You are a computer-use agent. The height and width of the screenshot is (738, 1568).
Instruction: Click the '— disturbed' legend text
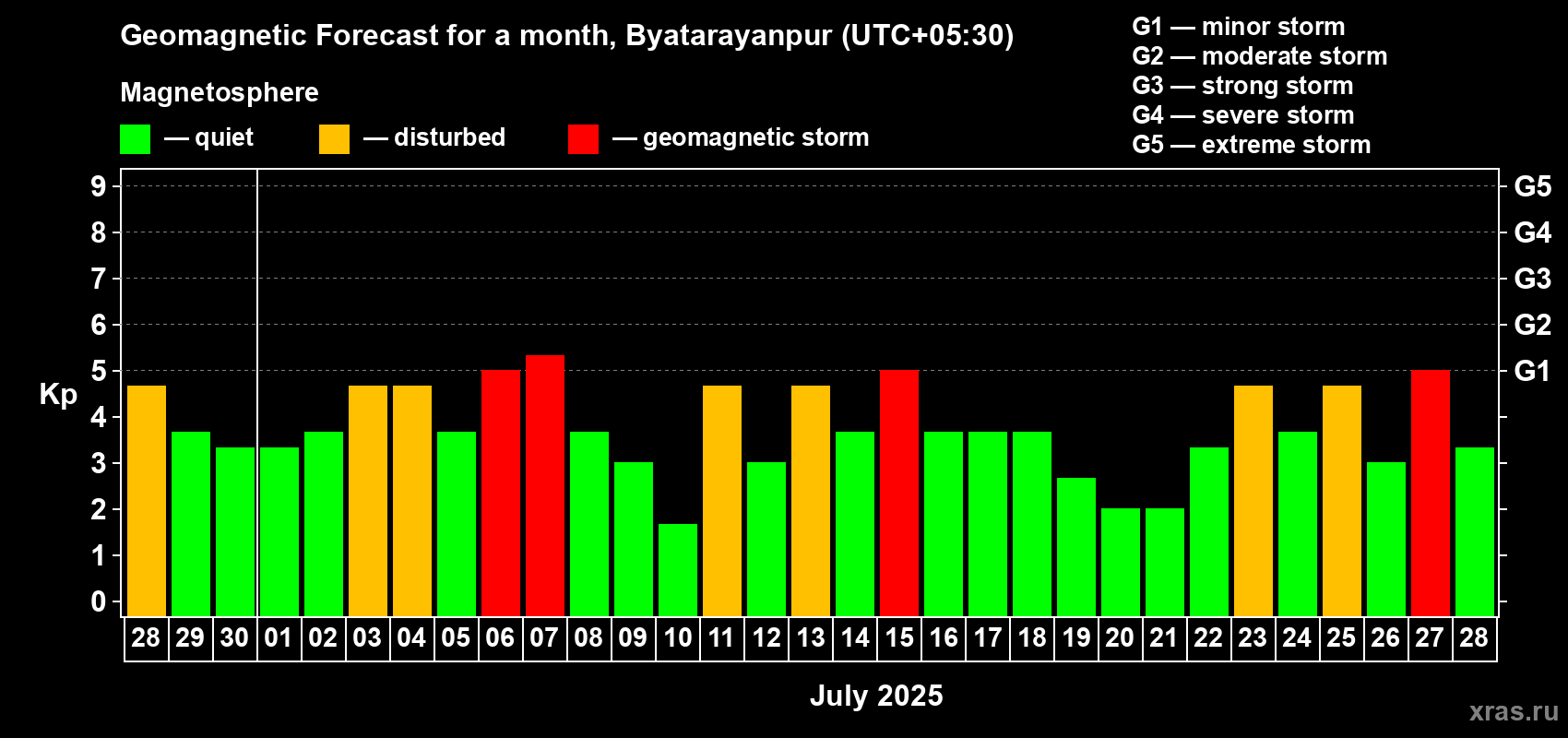[434, 137]
